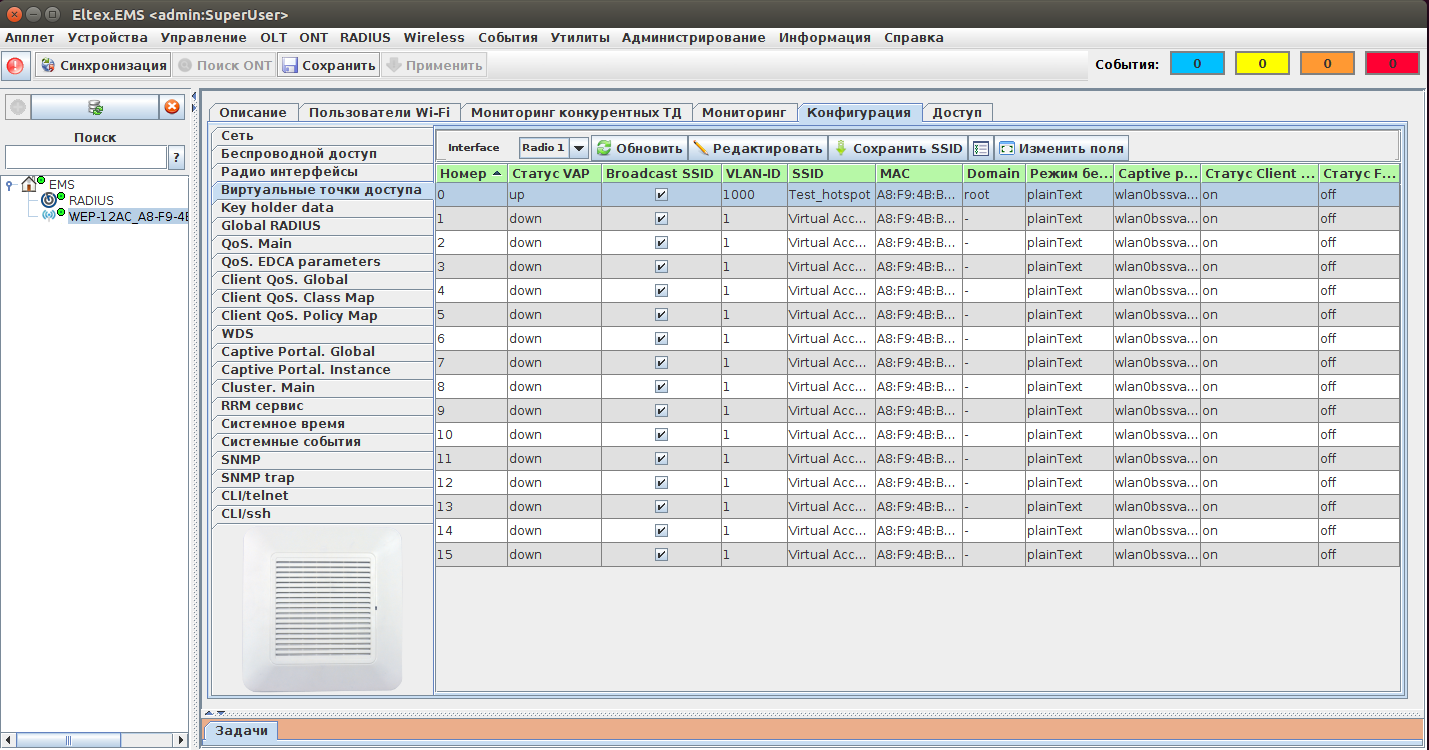Switch to the Доступ tab
This screenshot has width=1429, height=750.
(957, 112)
